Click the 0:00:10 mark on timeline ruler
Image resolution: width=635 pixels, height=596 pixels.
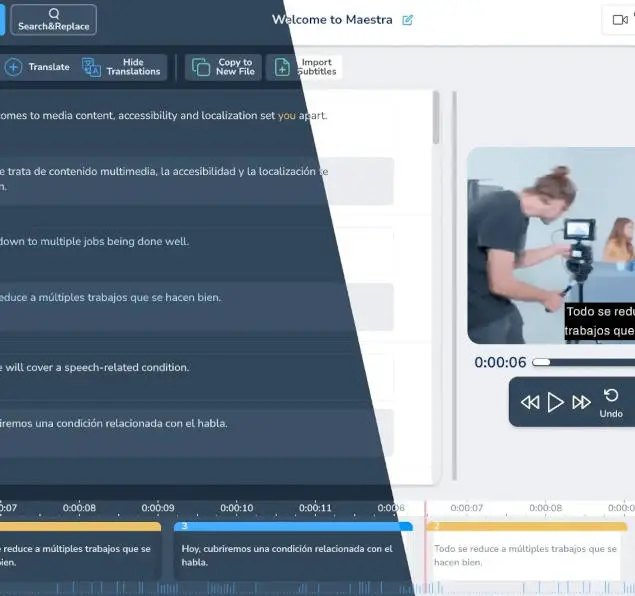point(236,508)
